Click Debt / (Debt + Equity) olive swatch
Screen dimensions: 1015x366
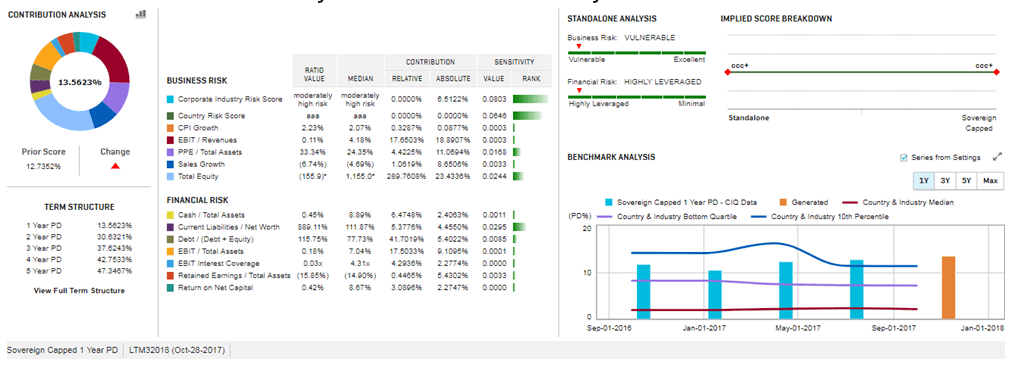[x=170, y=239]
